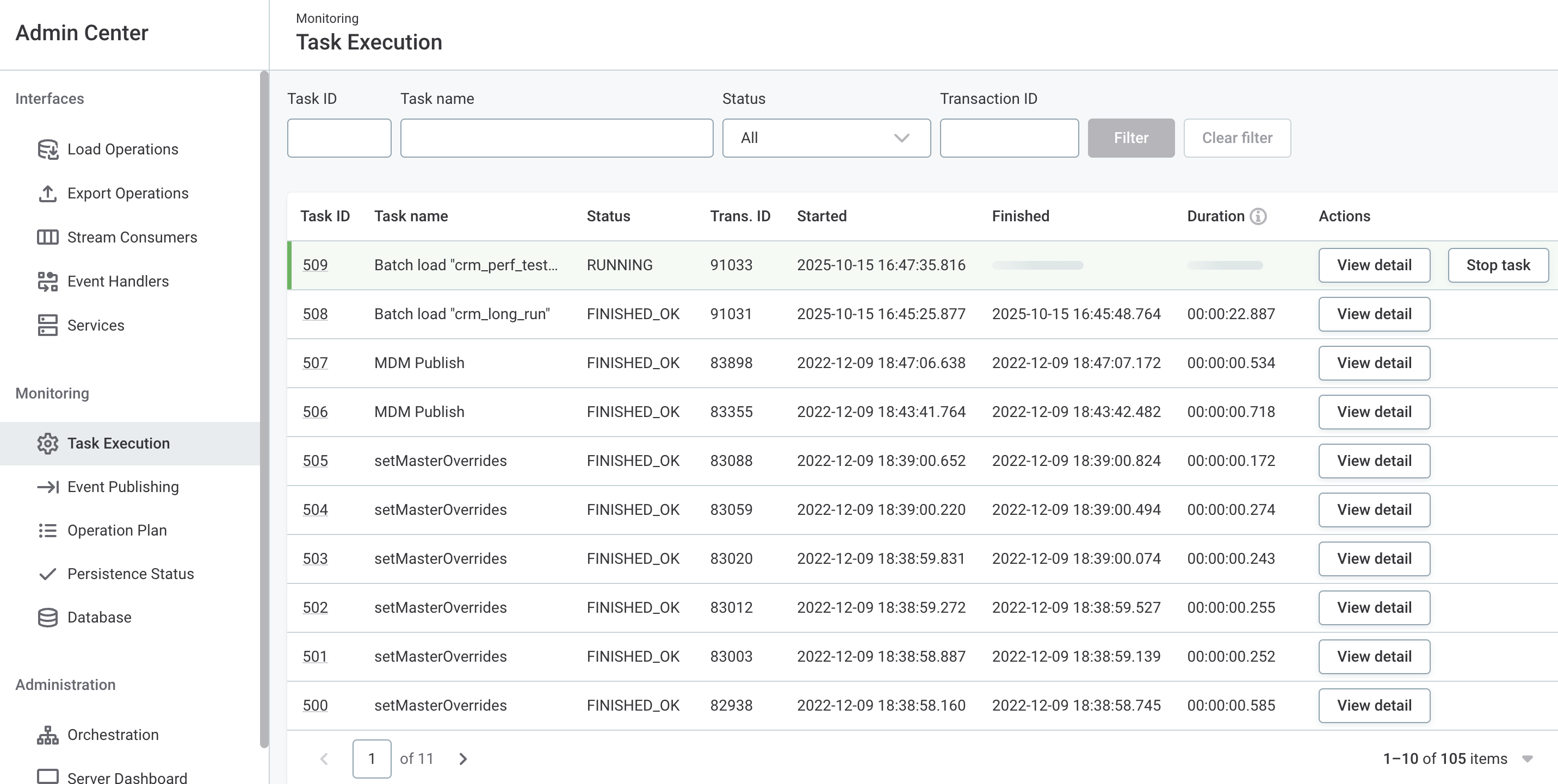Screen dimensions: 1558x784
Task: Click the Persistence Status checkmark icon
Action: (48, 574)
